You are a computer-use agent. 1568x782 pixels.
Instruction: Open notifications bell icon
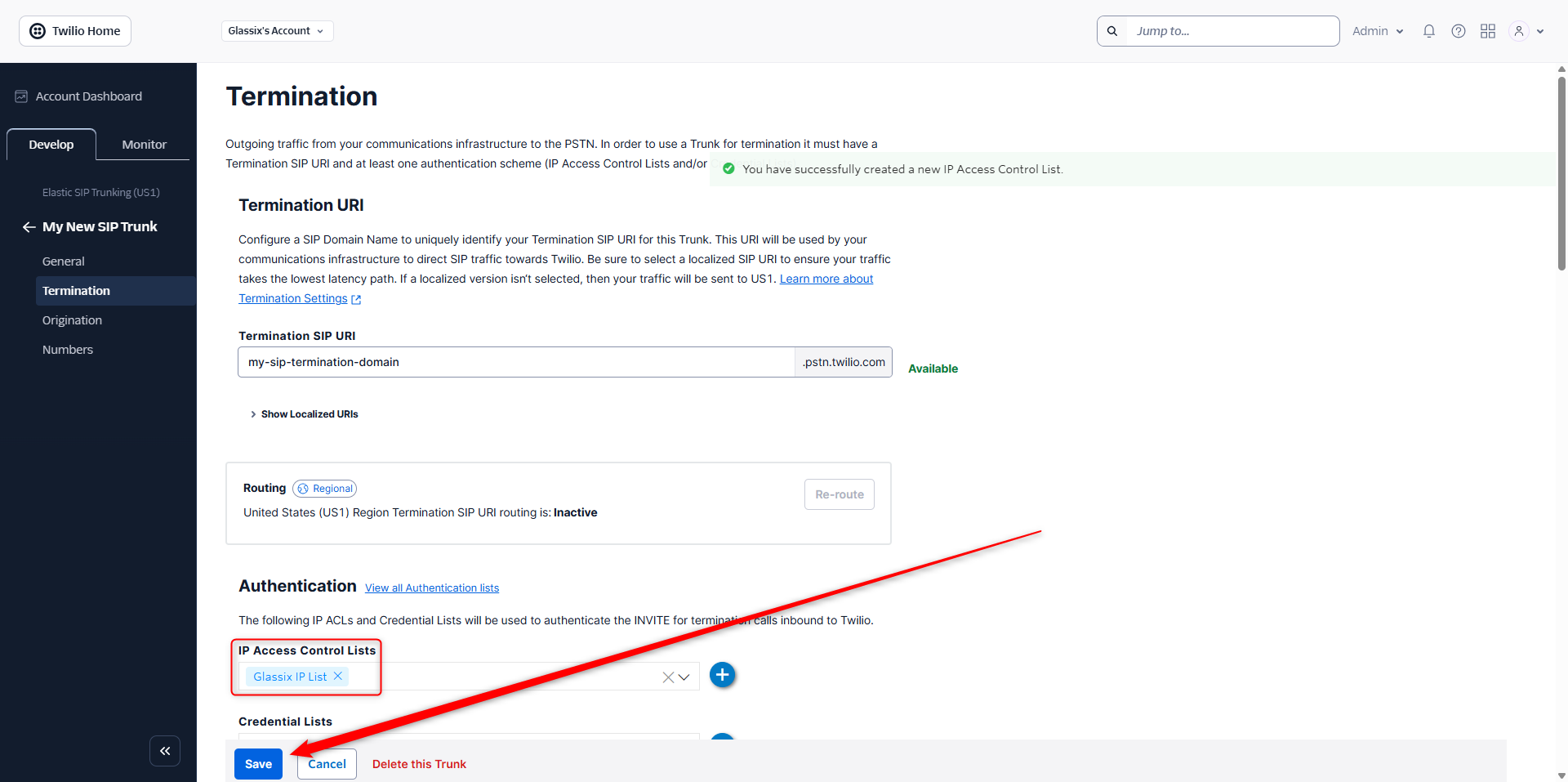(1429, 31)
